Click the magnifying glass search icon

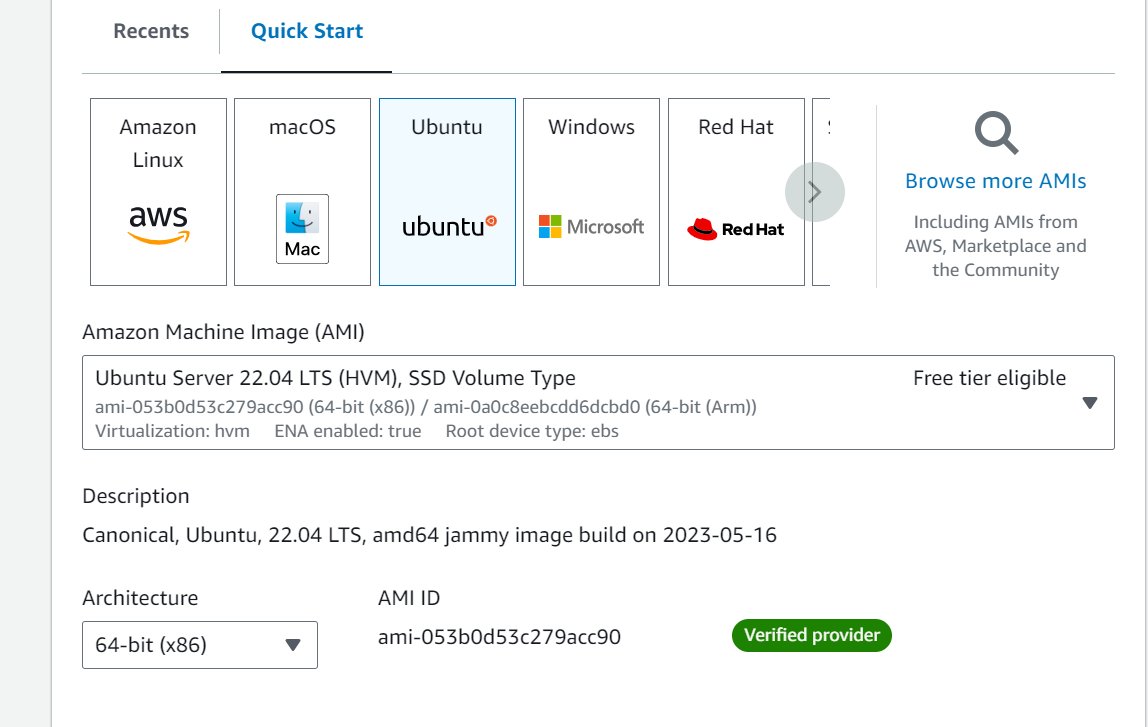click(996, 133)
